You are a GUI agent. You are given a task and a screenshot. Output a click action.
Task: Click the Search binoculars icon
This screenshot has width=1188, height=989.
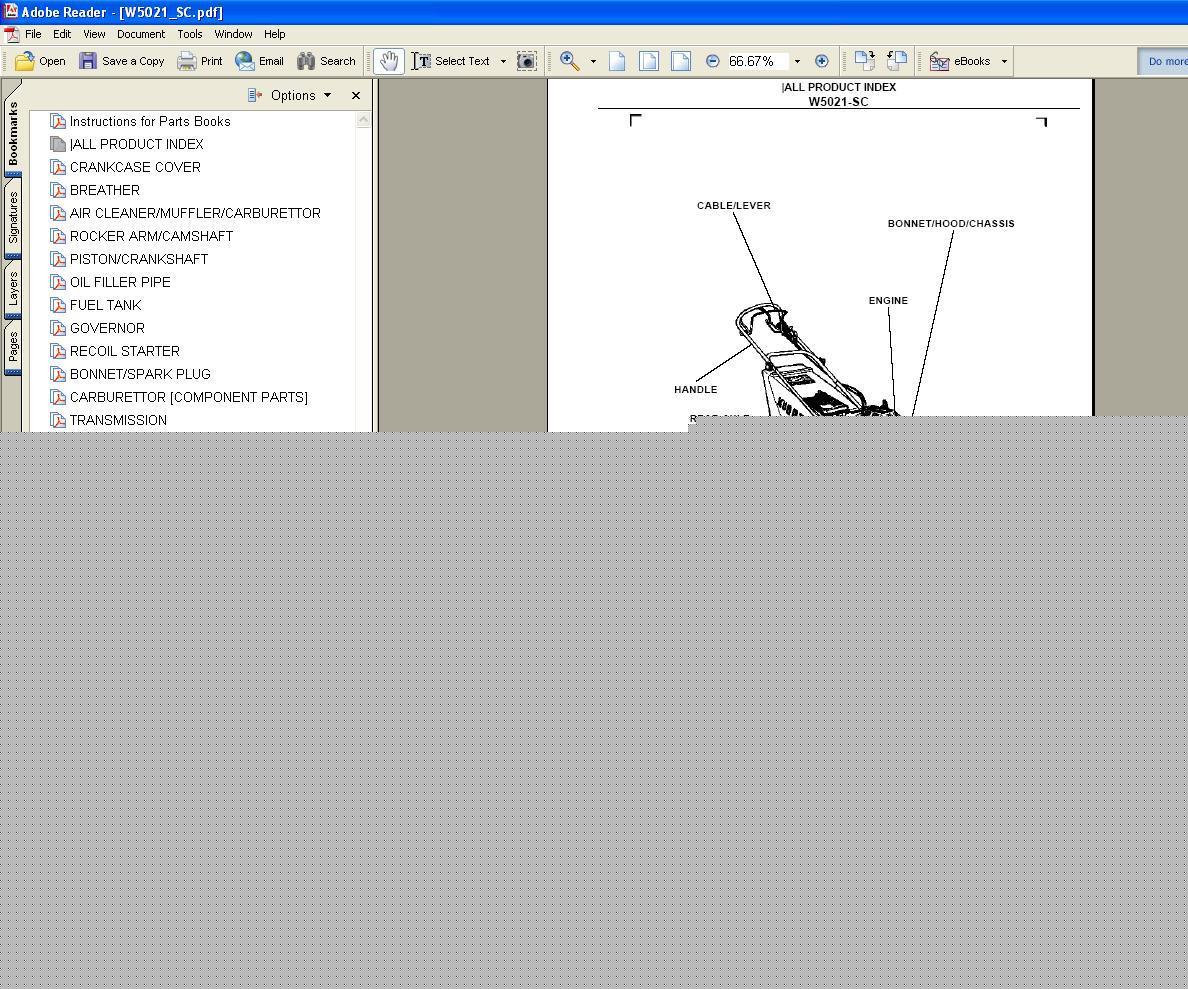pos(306,61)
